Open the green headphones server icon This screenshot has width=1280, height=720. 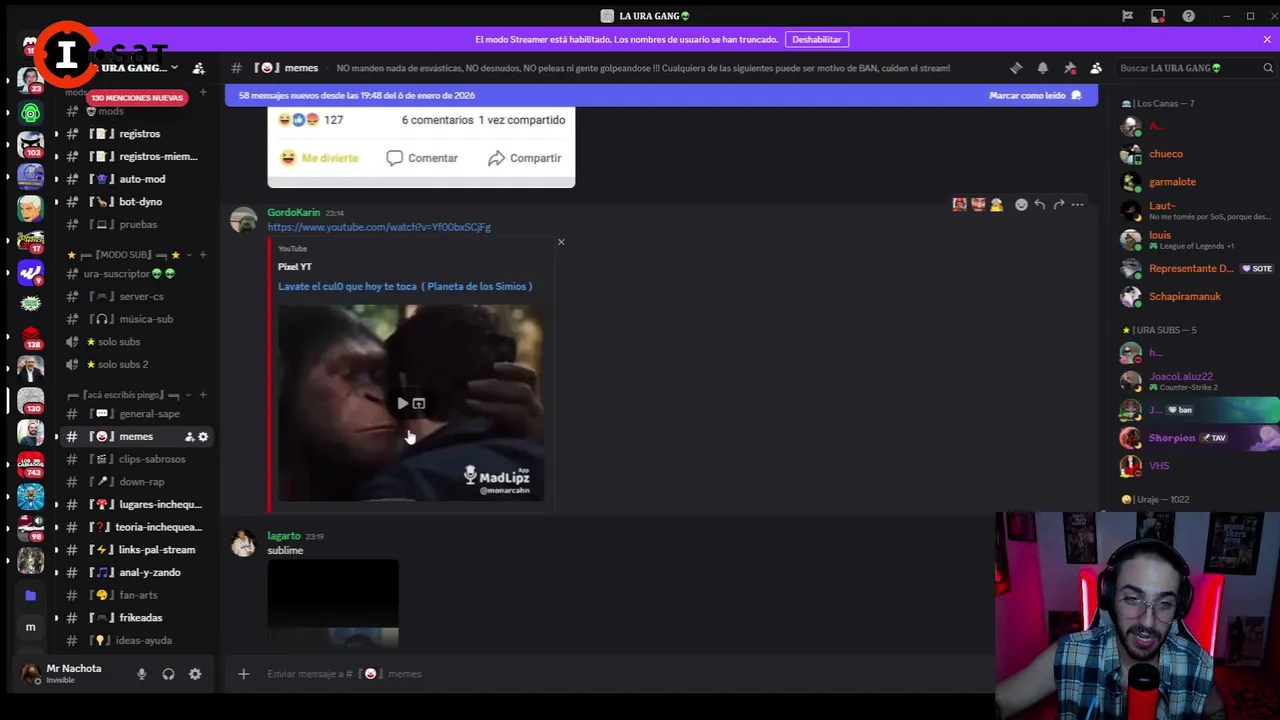click(30, 113)
